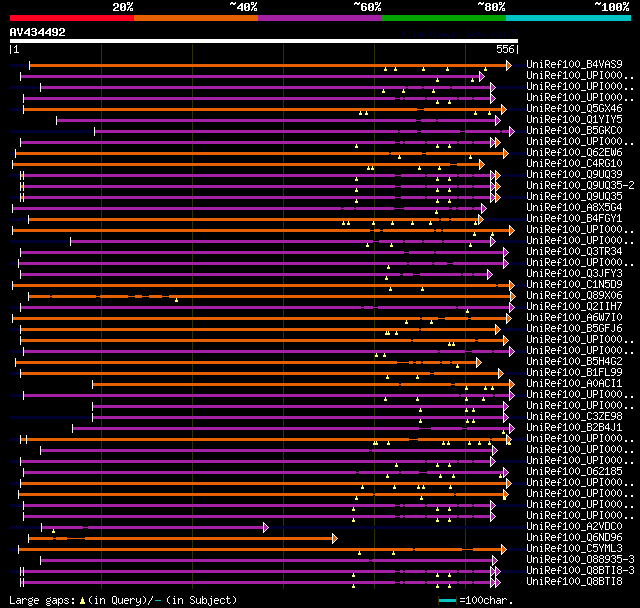The image size is (640, 608).
Task: Click the cyan ~100% identity legend segment
Action: point(569,18)
